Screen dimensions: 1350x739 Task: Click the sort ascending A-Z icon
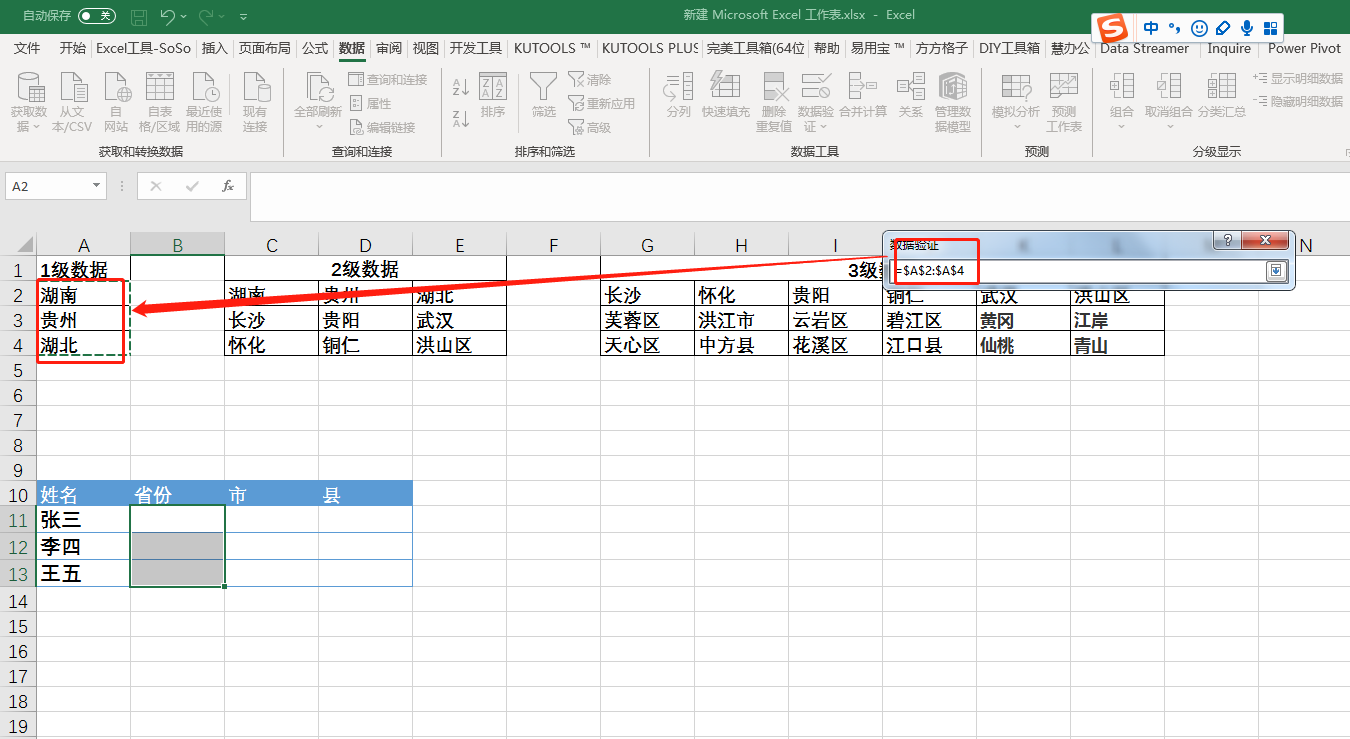coord(461,87)
